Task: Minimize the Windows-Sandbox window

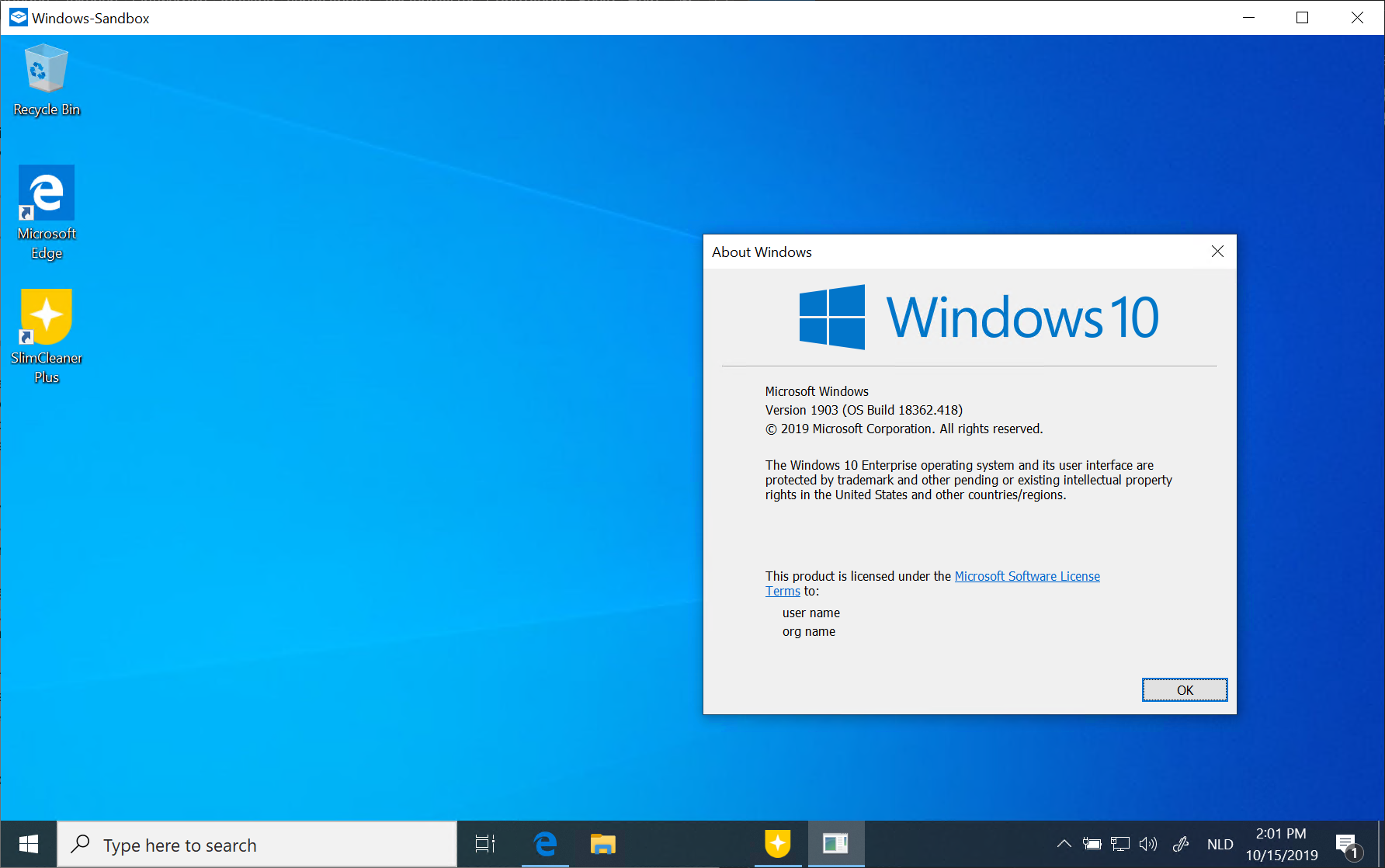Action: point(1249,17)
